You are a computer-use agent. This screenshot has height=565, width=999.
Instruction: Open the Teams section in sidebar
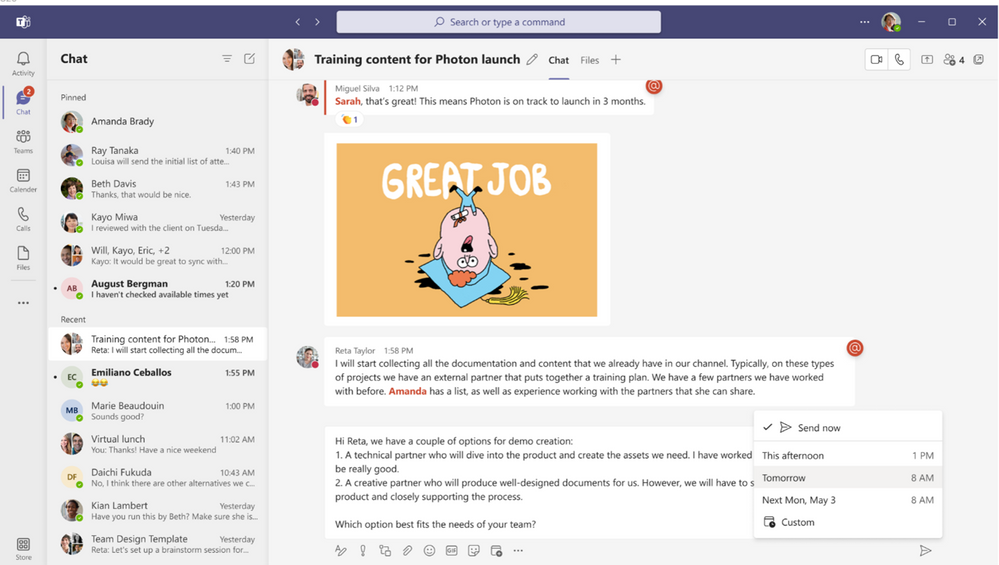(x=23, y=141)
